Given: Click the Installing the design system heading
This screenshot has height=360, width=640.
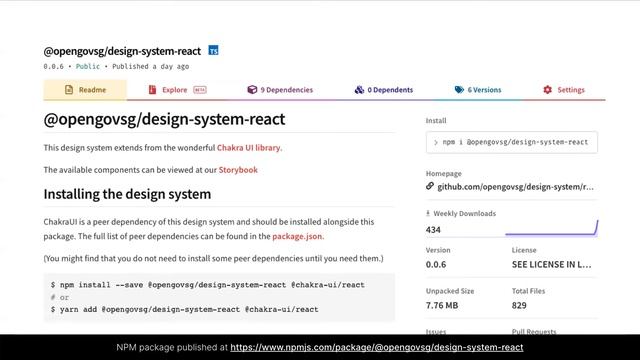Looking at the screenshot, I should tap(127, 194).
